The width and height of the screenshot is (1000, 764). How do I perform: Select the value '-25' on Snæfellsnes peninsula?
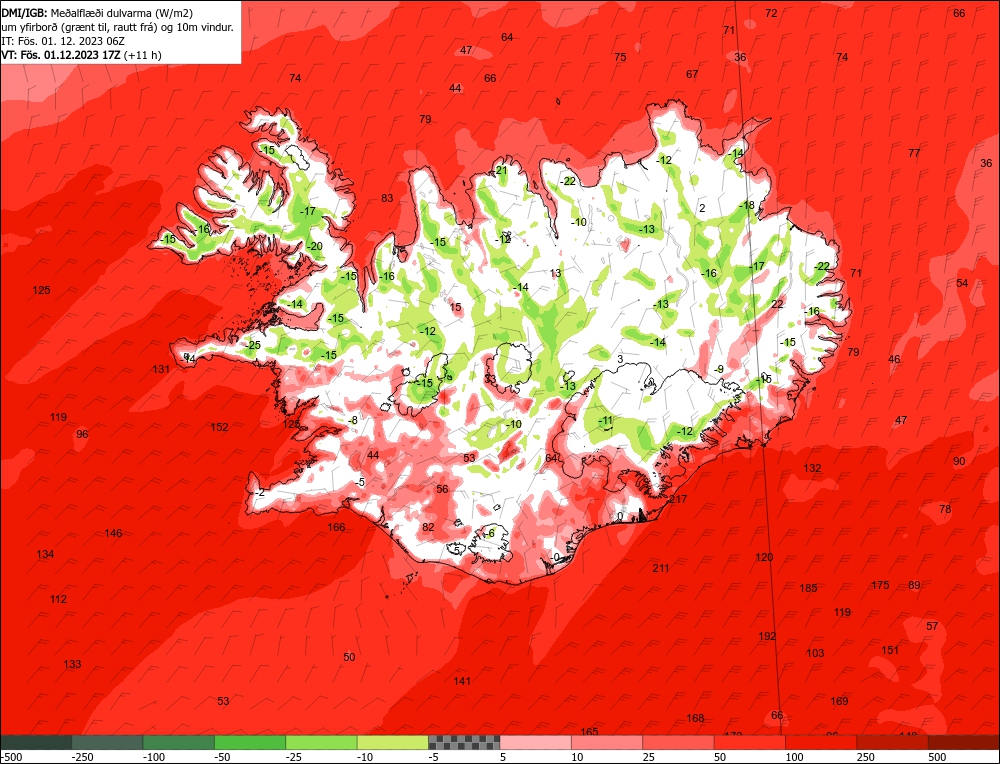253,345
